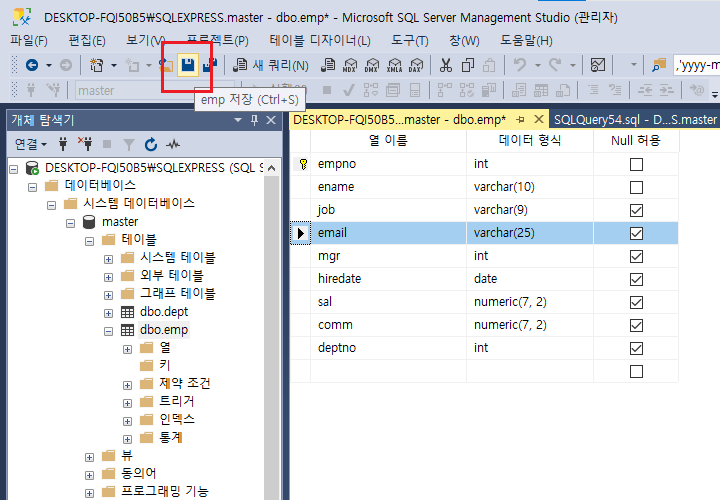This screenshot has height=500, width=720.
Task: Toggle Allow Nulls for empno
Action: (636, 164)
